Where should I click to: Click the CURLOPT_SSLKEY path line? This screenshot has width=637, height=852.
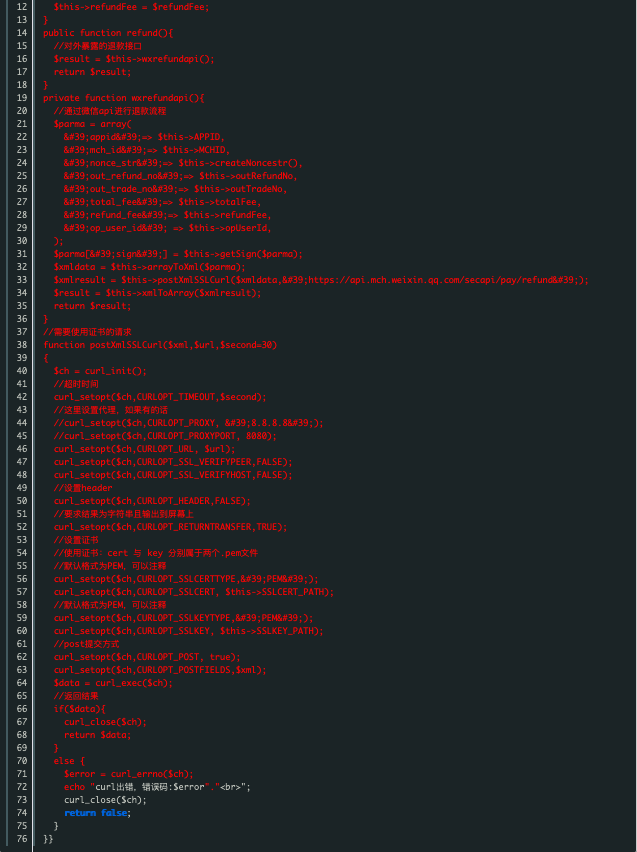[x=189, y=631]
